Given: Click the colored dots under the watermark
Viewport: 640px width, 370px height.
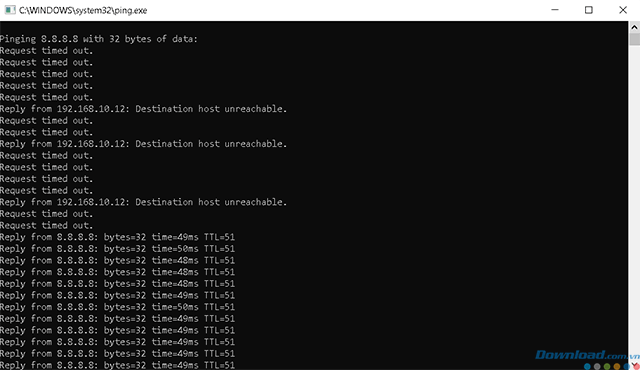Looking at the screenshot, I should [611, 366].
